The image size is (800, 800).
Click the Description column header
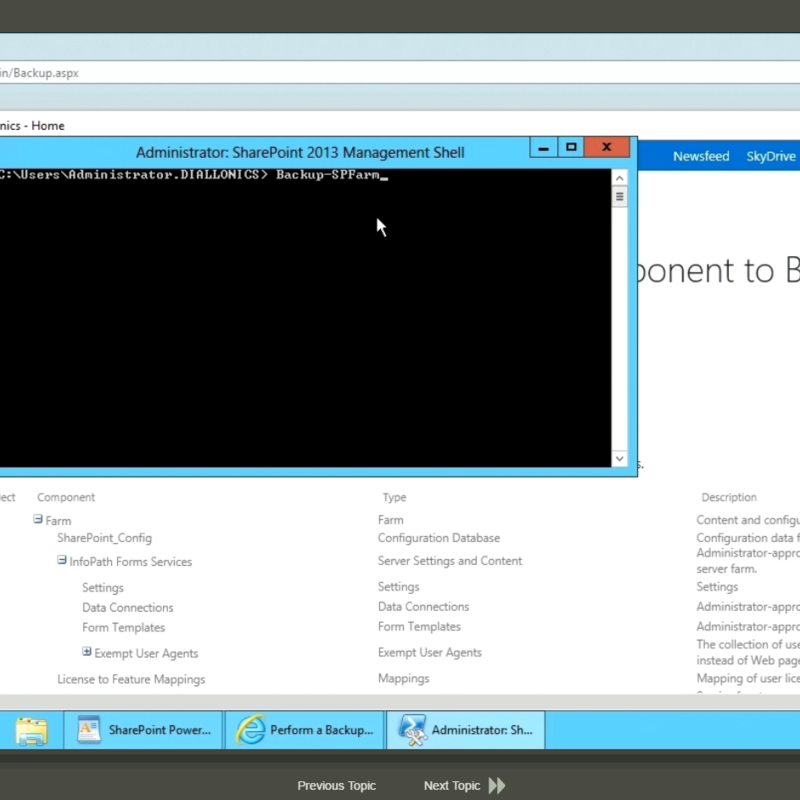tap(729, 497)
